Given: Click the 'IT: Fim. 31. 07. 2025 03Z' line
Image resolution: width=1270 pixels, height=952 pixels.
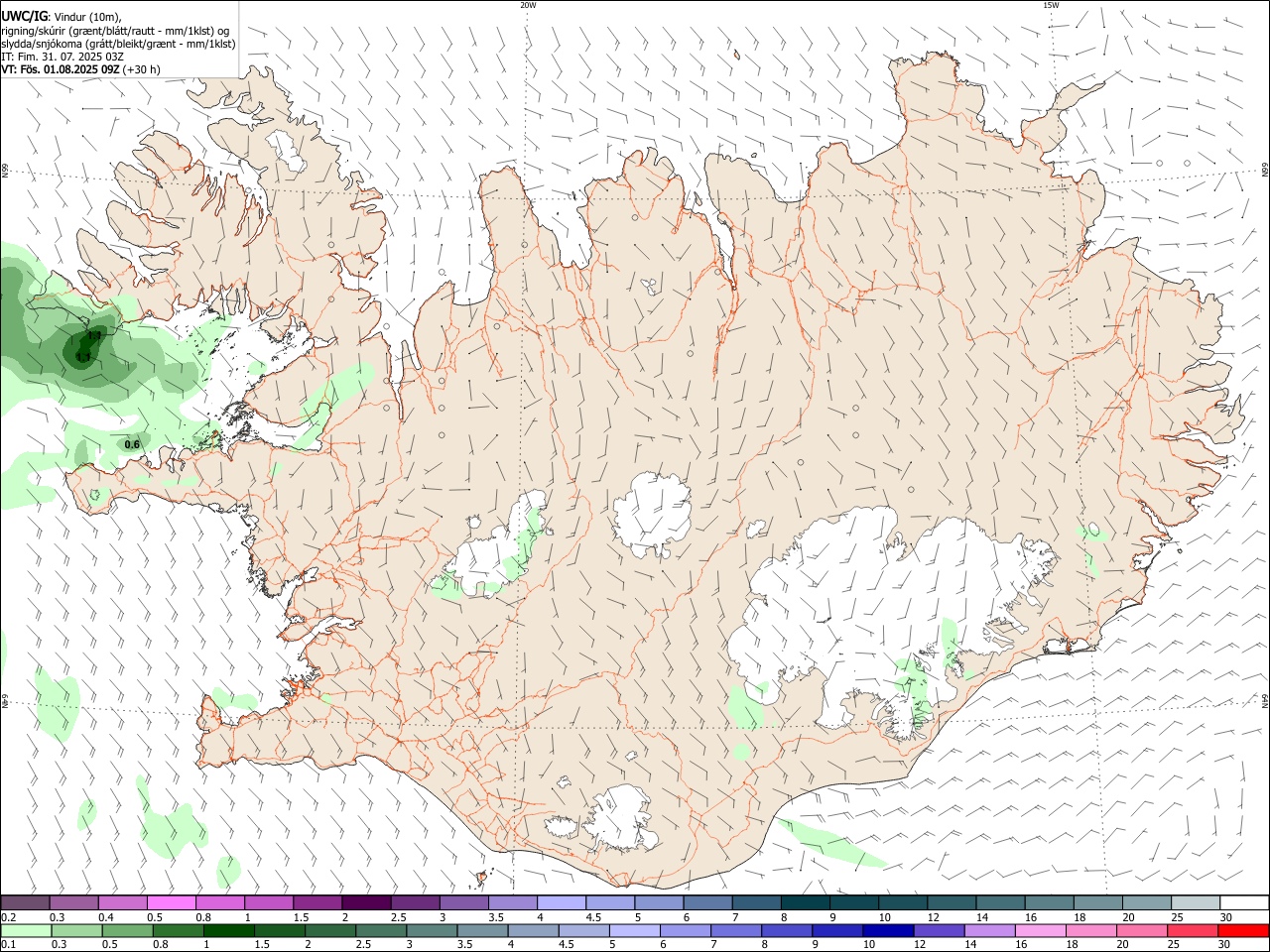Looking at the screenshot, I should pyautogui.click(x=63, y=57).
